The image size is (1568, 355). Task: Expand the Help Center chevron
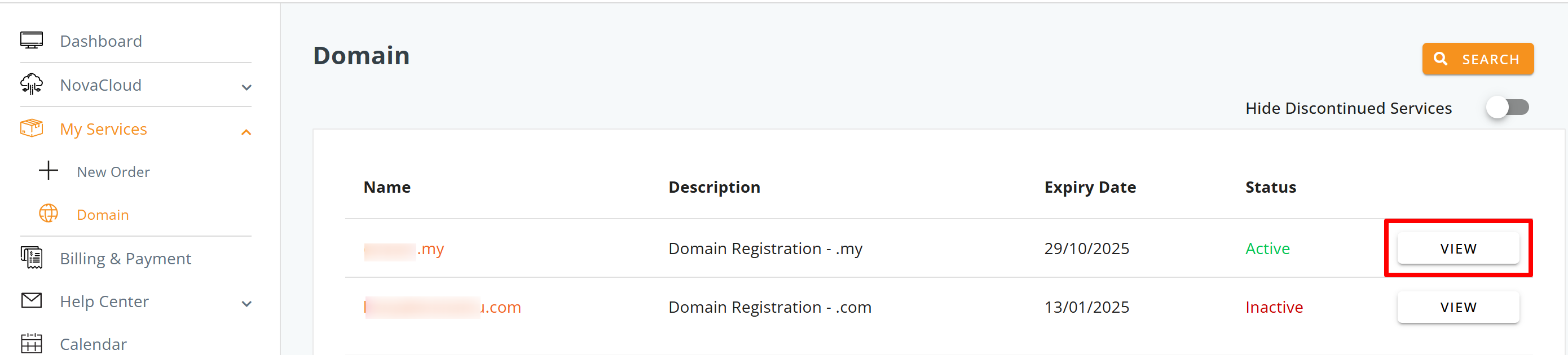coord(246,303)
